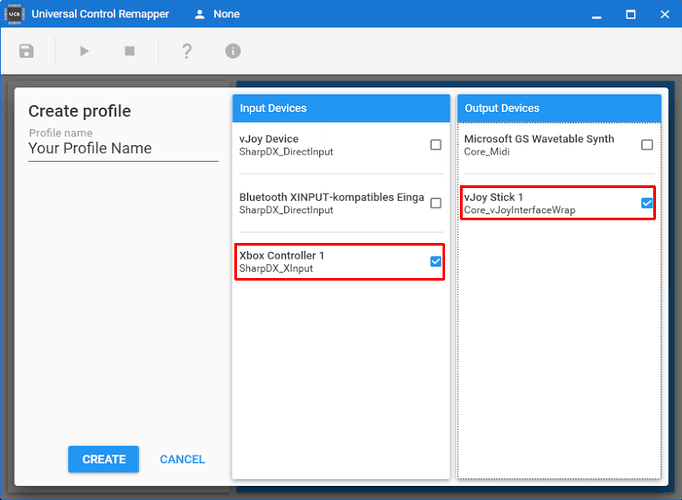Select the Xbox Controller 1 entry text
The width and height of the screenshot is (682, 500).
(x=281, y=255)
